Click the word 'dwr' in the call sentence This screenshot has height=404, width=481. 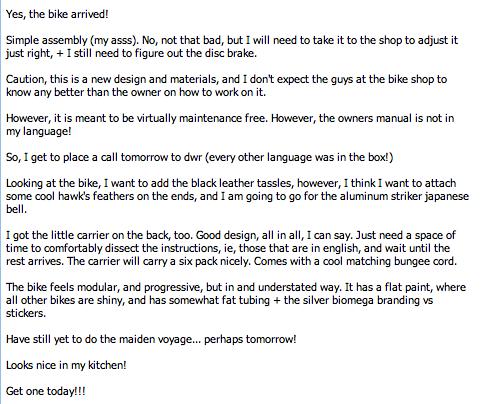click(x=193, y=157)
